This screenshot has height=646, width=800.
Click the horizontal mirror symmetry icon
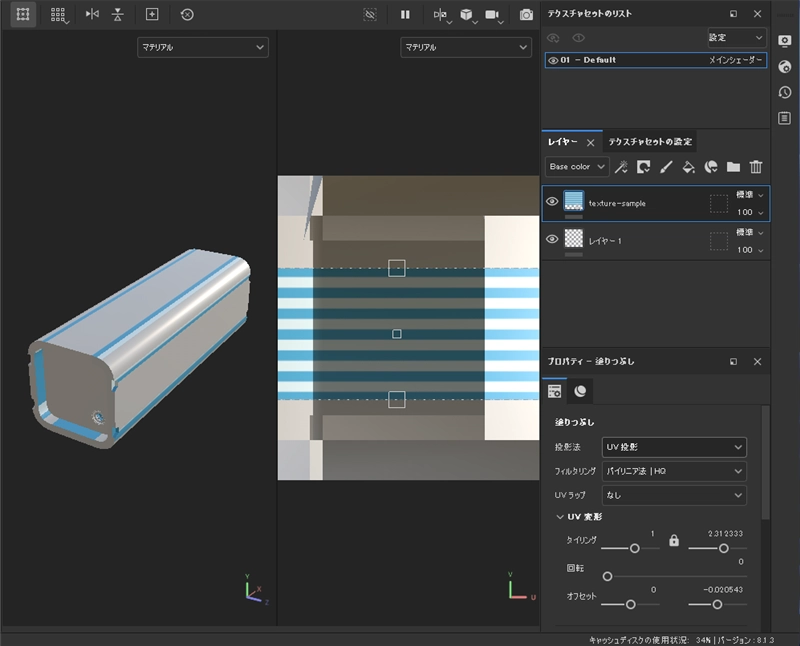(92, 14)
